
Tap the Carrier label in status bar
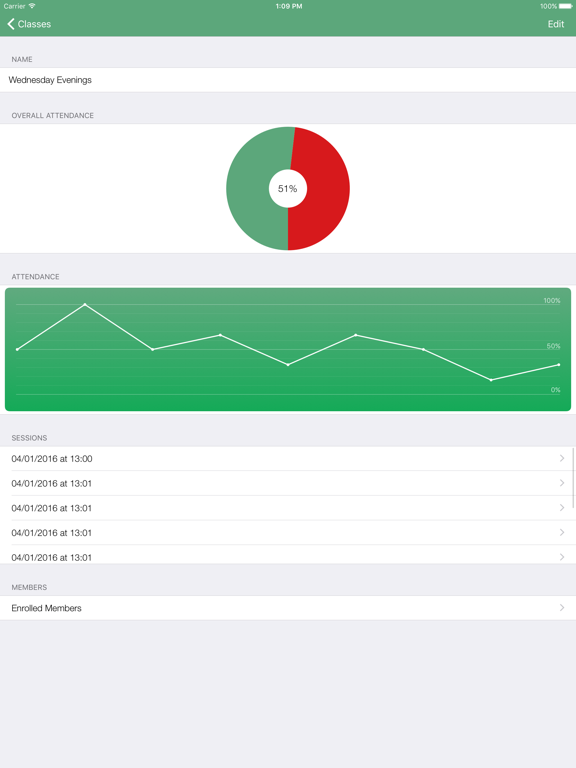click(14, 6)
